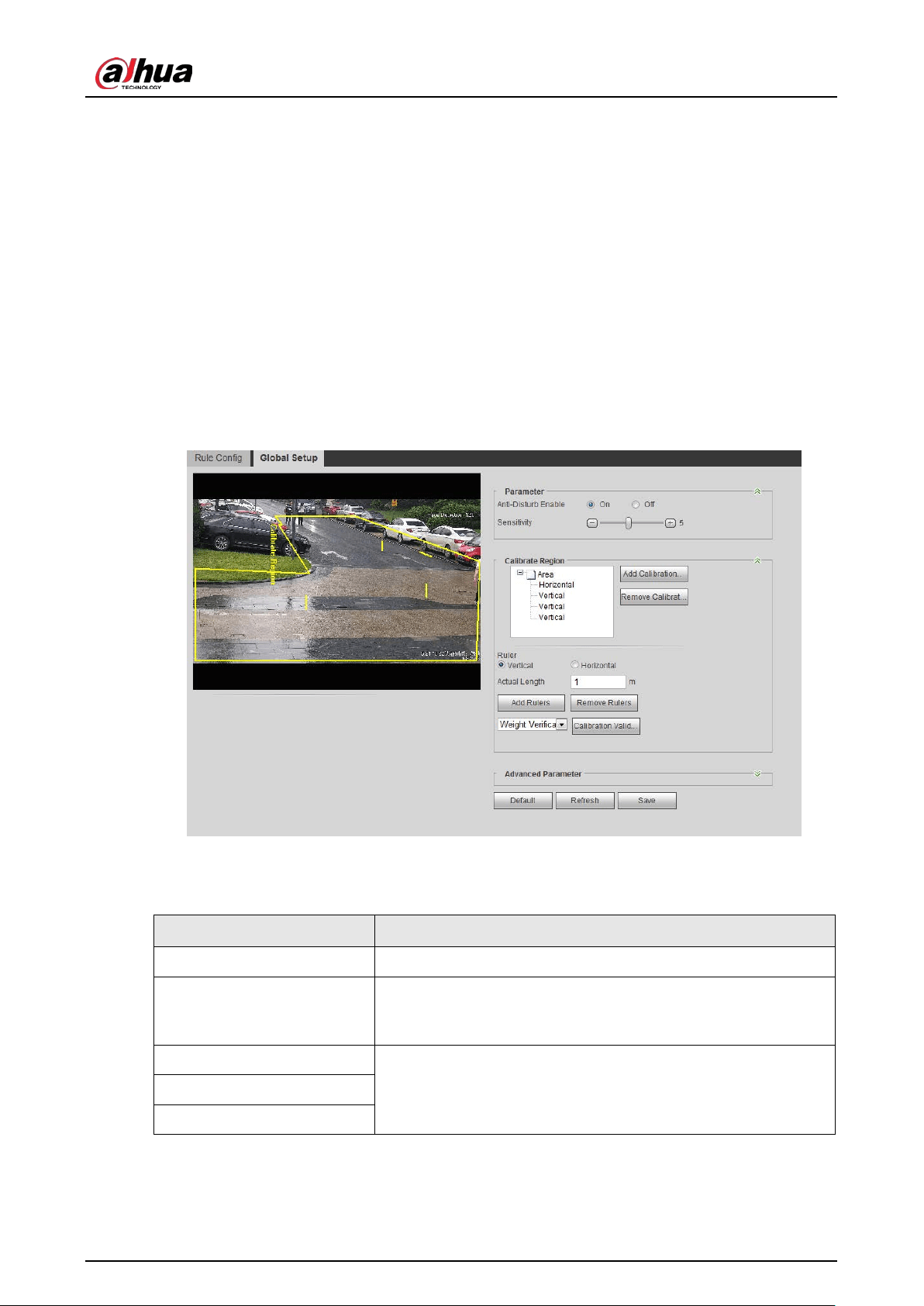
Task: Expand the Advanced Parameter section
Action: [757, 774]
